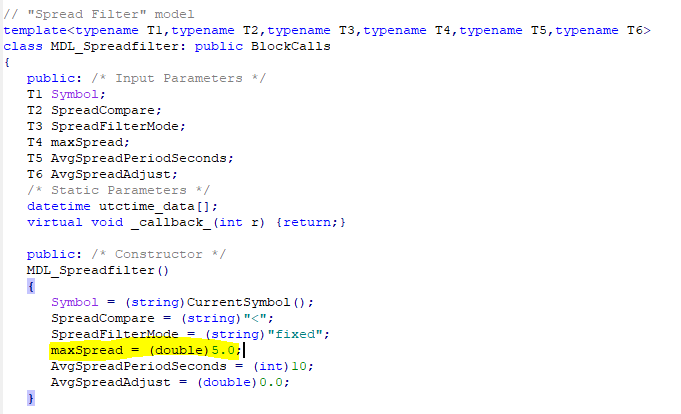This screenshot has width=681, height=414.
Task: Click the 'T3 SpreadFilterMode;' declaration
Action: click(x=106, y=126)
